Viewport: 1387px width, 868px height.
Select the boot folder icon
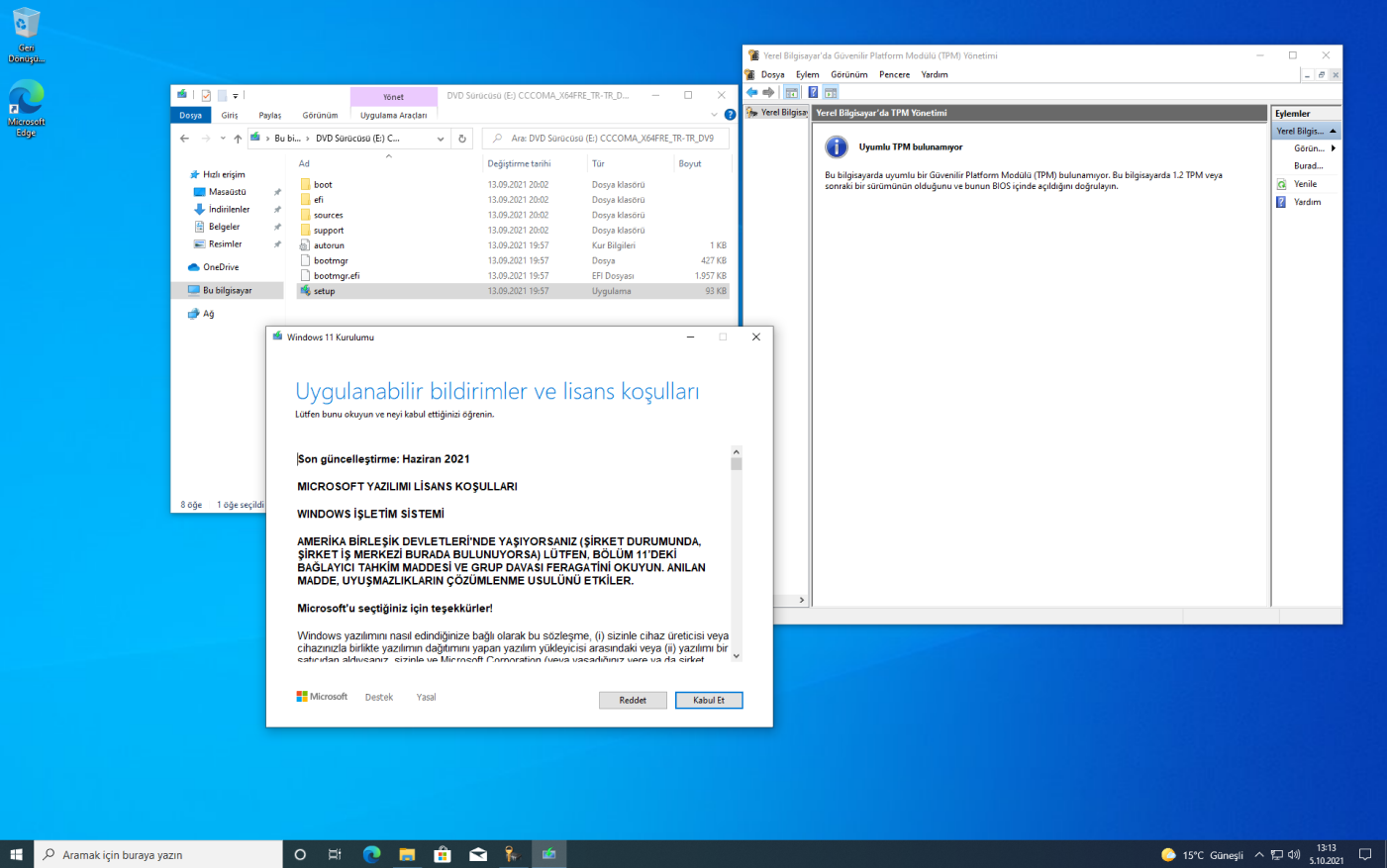tap(306, 184)
